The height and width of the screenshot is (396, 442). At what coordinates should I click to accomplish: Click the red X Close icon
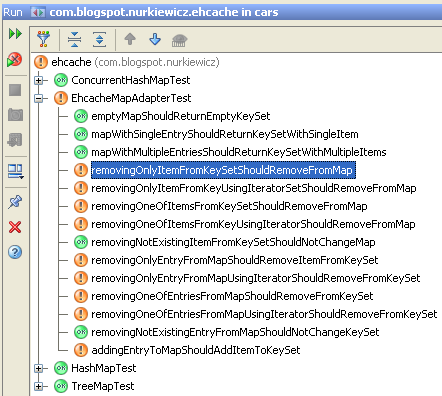[15, 227]
